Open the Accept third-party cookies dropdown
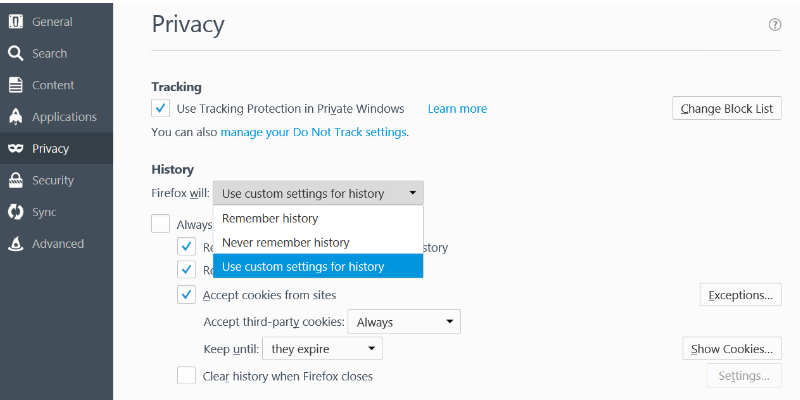This screenshot has height=400, width=800. pos(403,322)
